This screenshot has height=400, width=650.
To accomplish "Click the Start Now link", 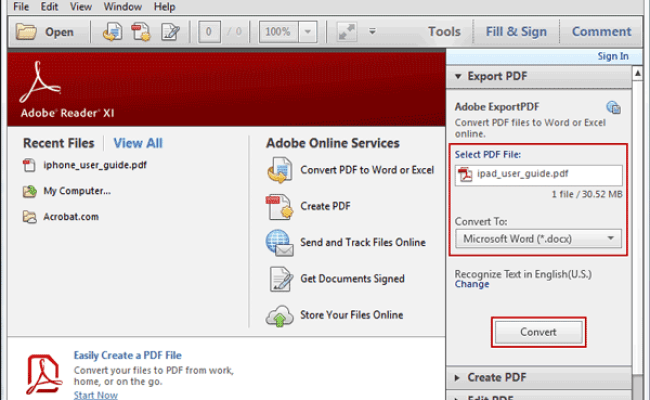I will [96, 395].
